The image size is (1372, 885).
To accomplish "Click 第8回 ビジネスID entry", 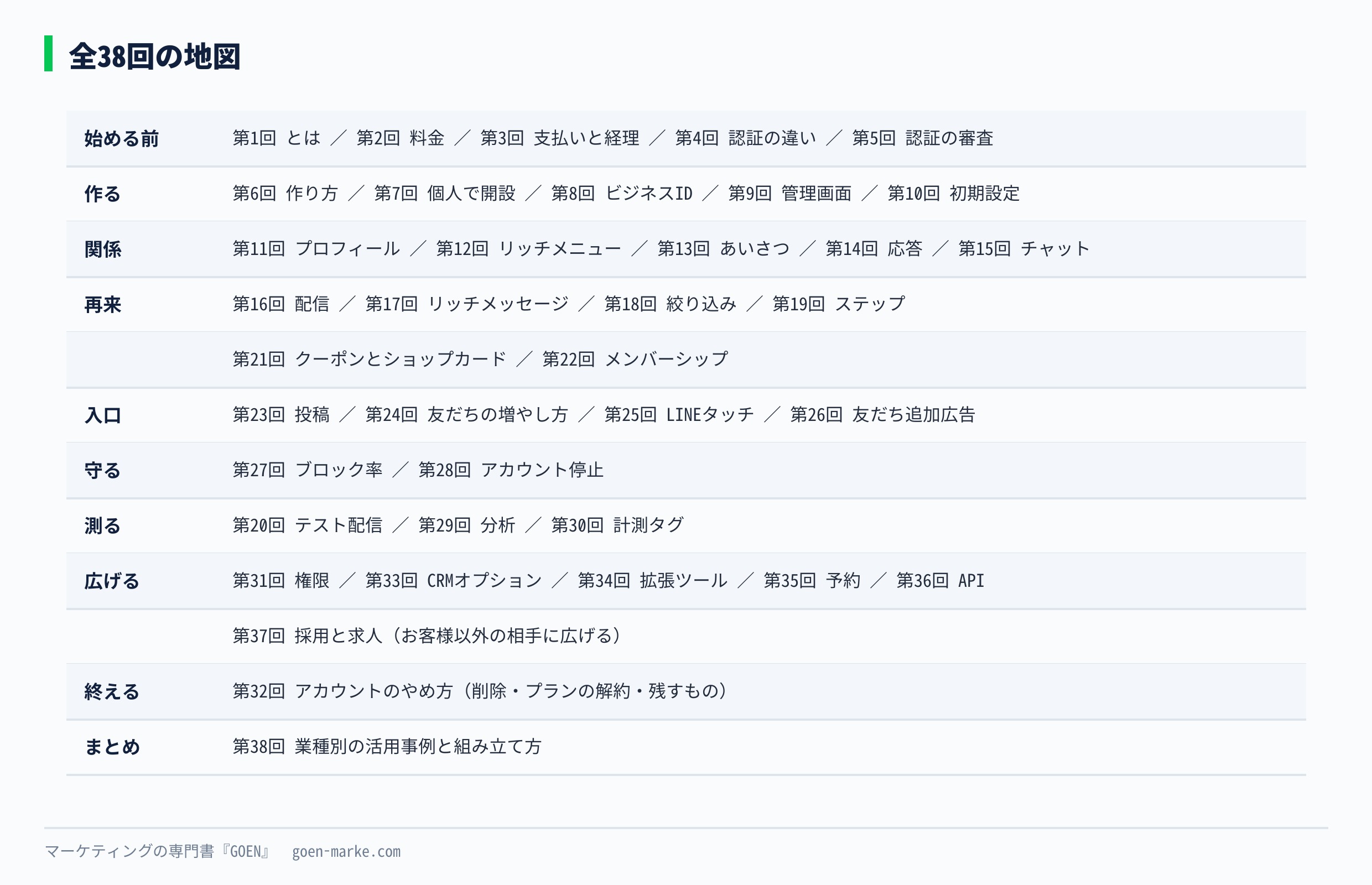I will [x=622, y=193].
